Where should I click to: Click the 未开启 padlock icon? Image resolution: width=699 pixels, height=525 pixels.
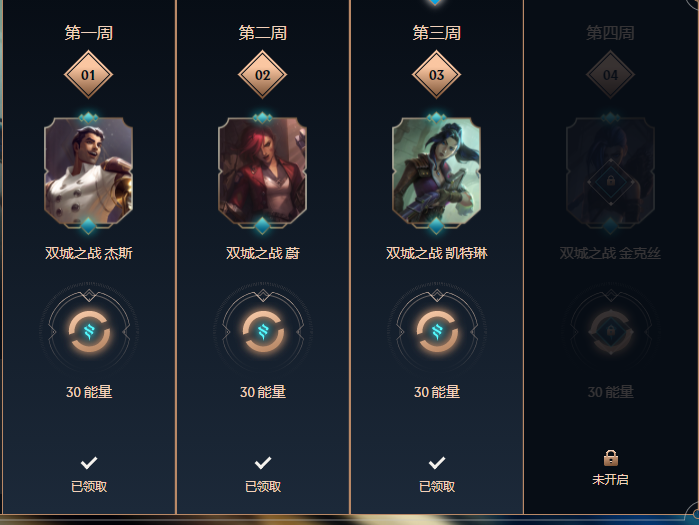610,458
